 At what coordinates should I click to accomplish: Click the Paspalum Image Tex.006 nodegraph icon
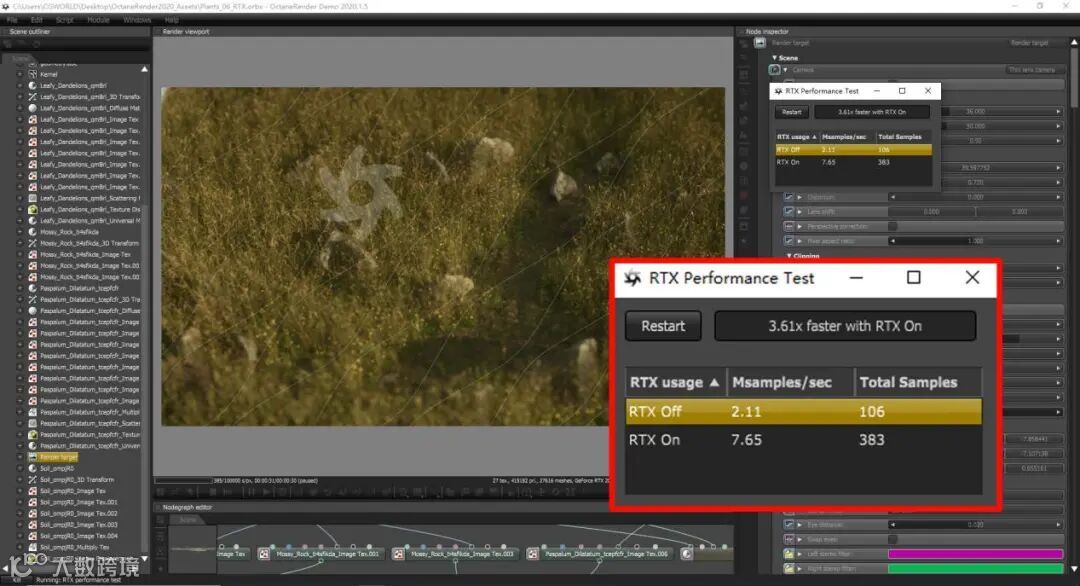click(x=532, y=554)
